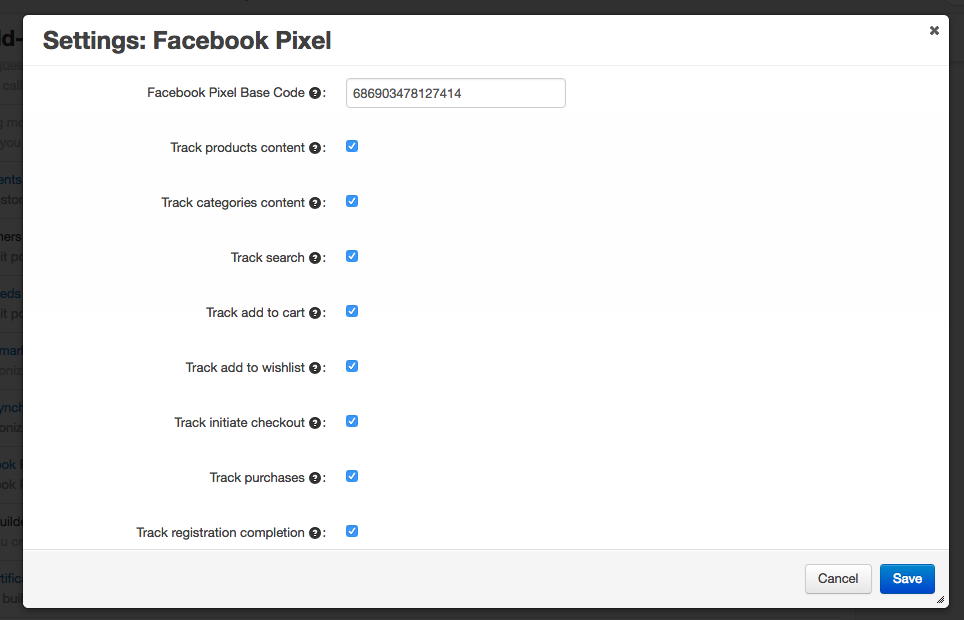This screenshot has height=620, width=964.
Task: Show help for Track products content
Action: coord(315,148)
